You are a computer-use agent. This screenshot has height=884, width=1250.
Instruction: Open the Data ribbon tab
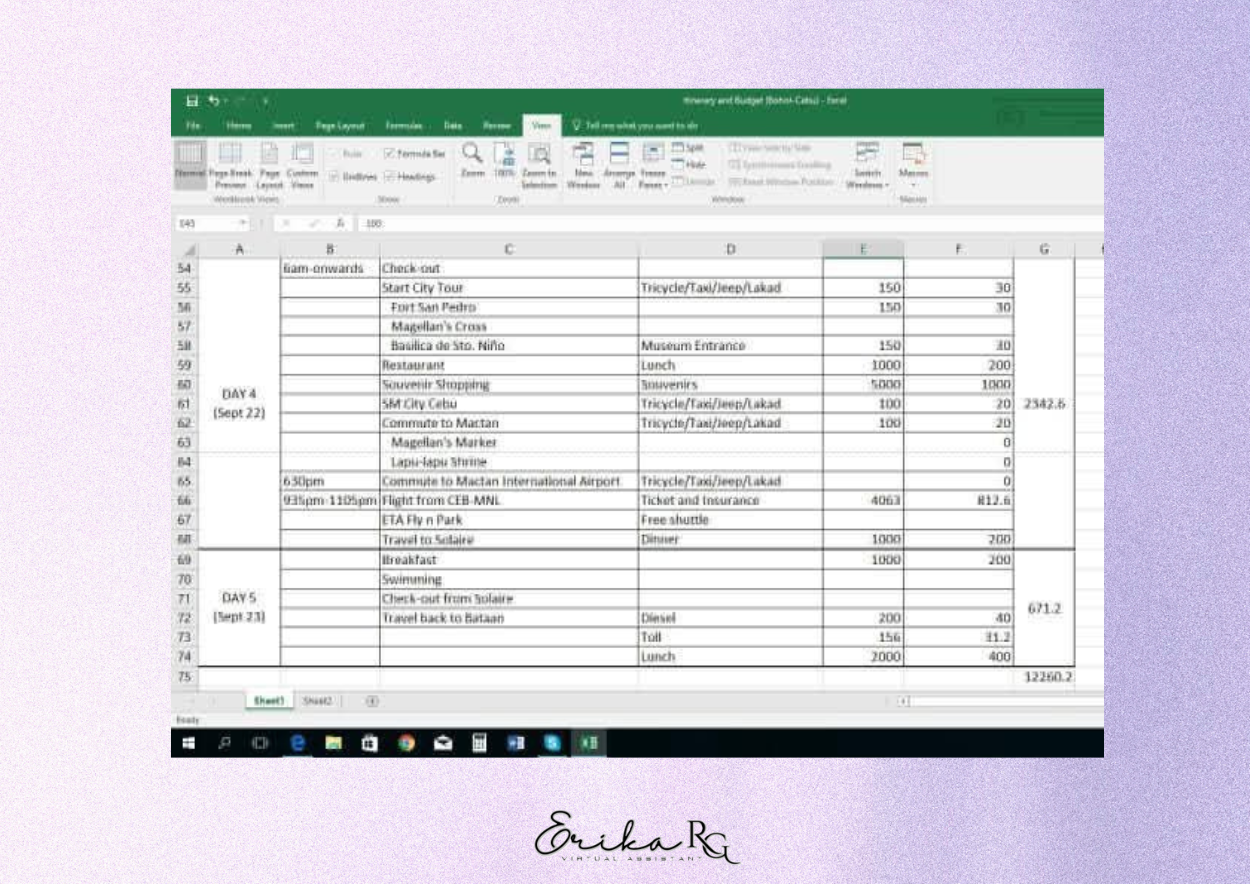point(453,126)
